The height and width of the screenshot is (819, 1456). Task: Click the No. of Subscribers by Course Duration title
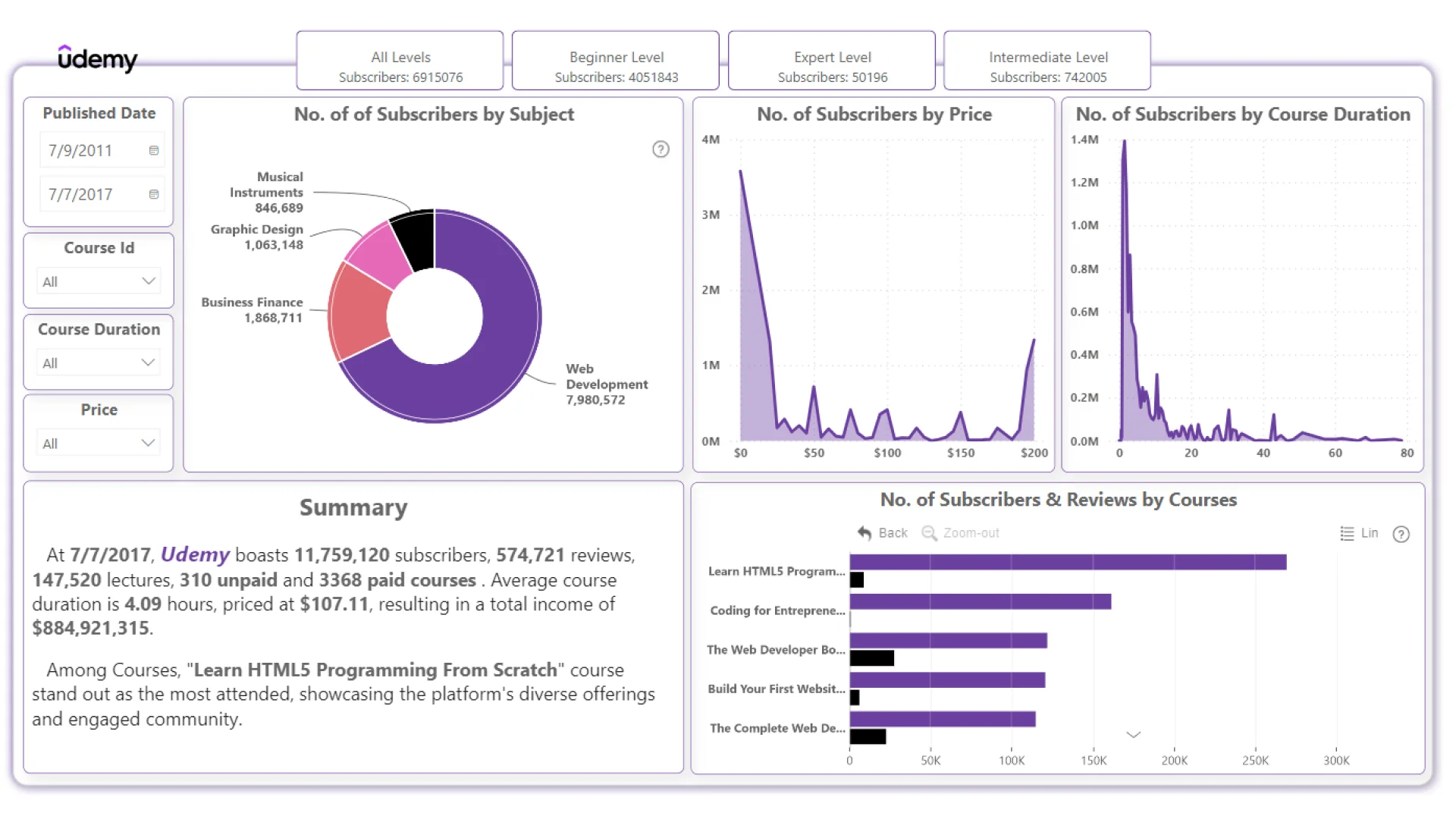point(1242,115)
